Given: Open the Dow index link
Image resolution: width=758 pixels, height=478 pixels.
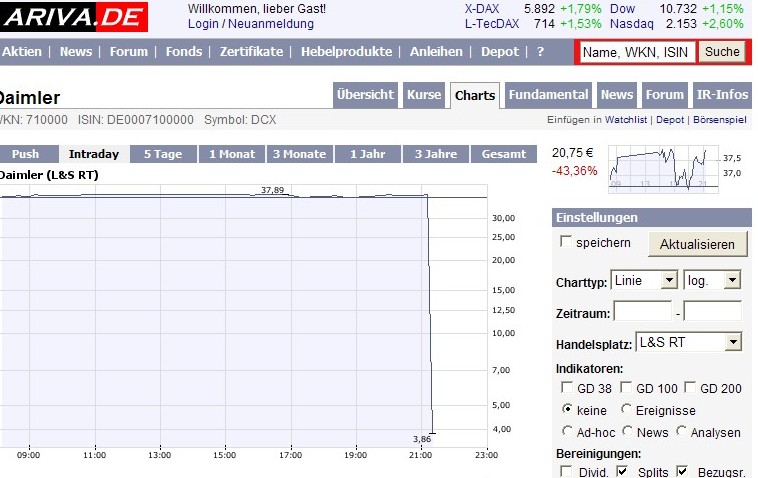Looking at the screenshot, I should (x=622, y=9).
